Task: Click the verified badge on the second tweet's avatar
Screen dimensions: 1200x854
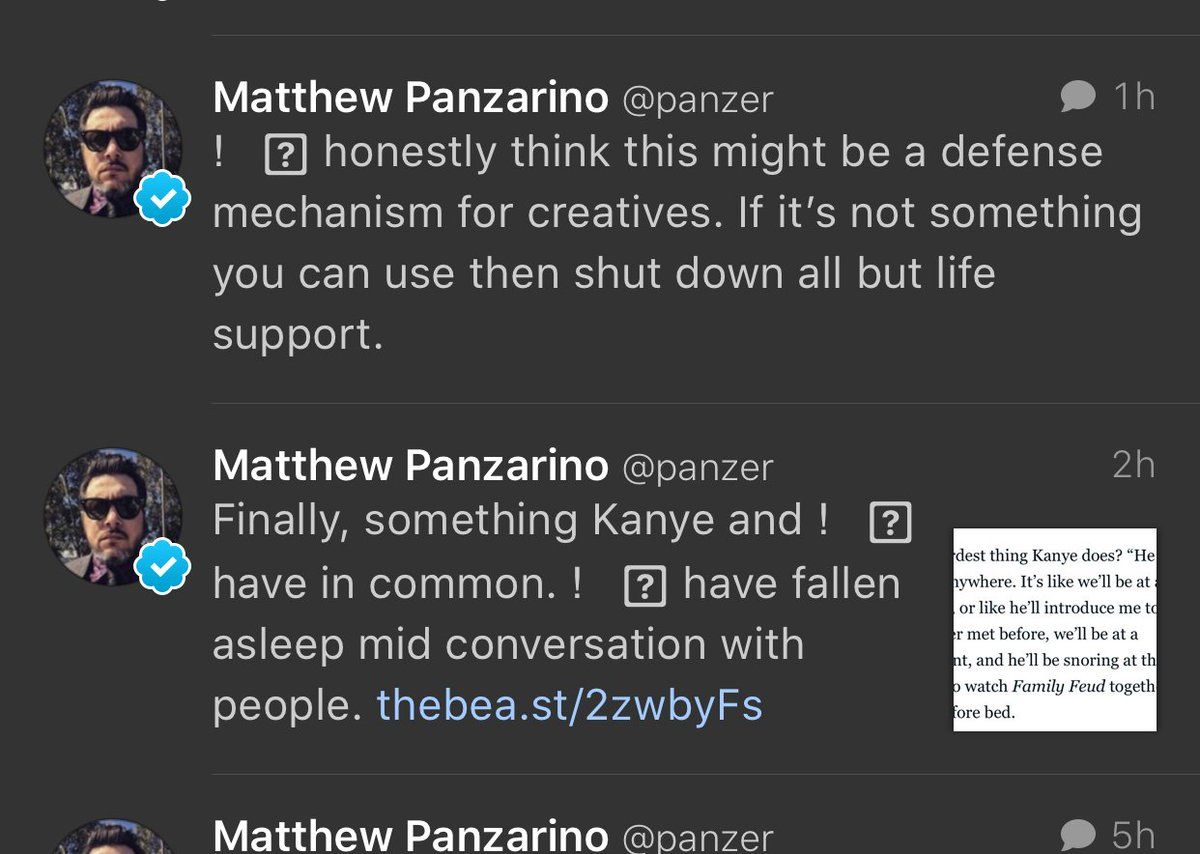Action: pos(162,569)
